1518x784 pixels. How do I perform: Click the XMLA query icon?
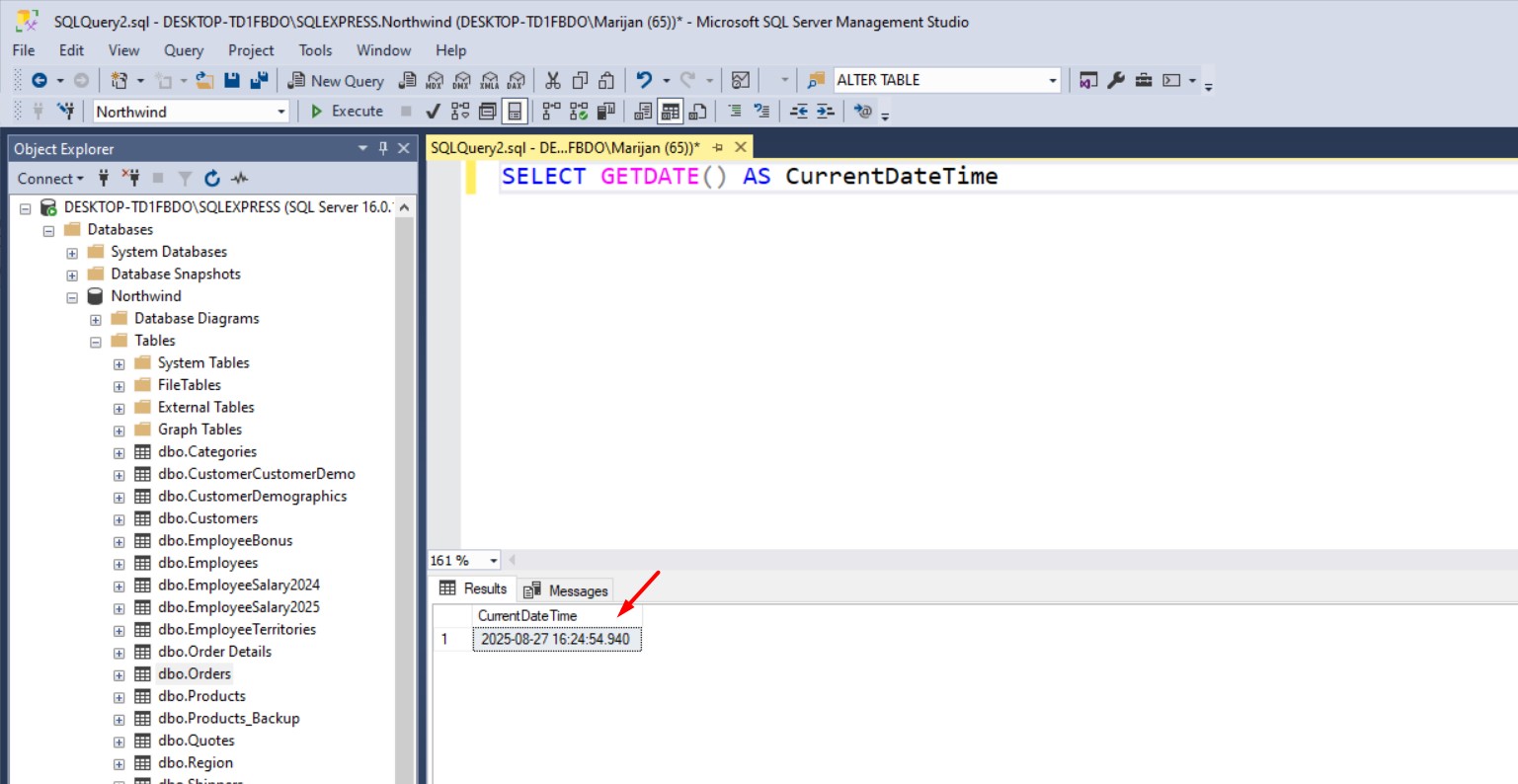[x=489, y=81]
